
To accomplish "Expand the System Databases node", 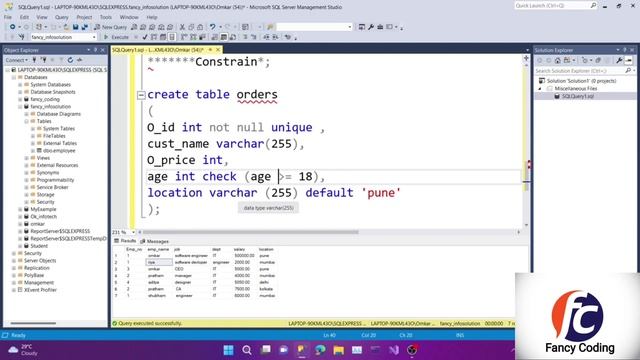I will tap(20, 84).
